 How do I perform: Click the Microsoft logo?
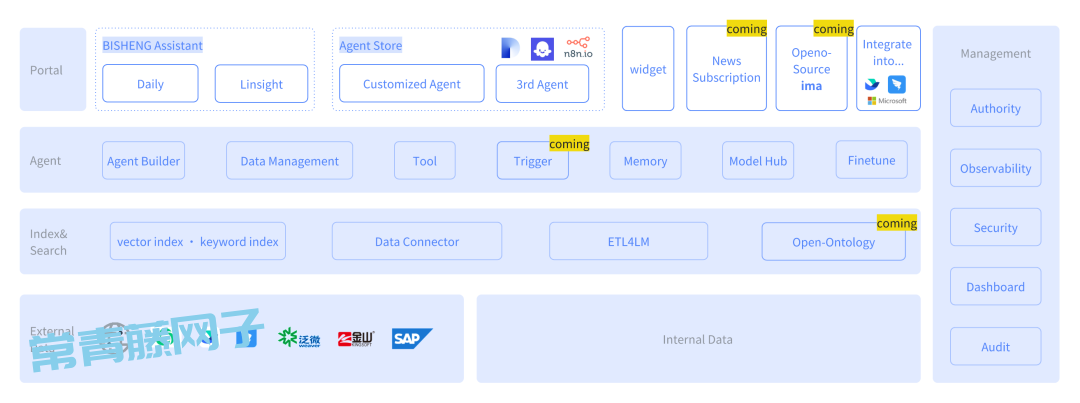point(886,101)
